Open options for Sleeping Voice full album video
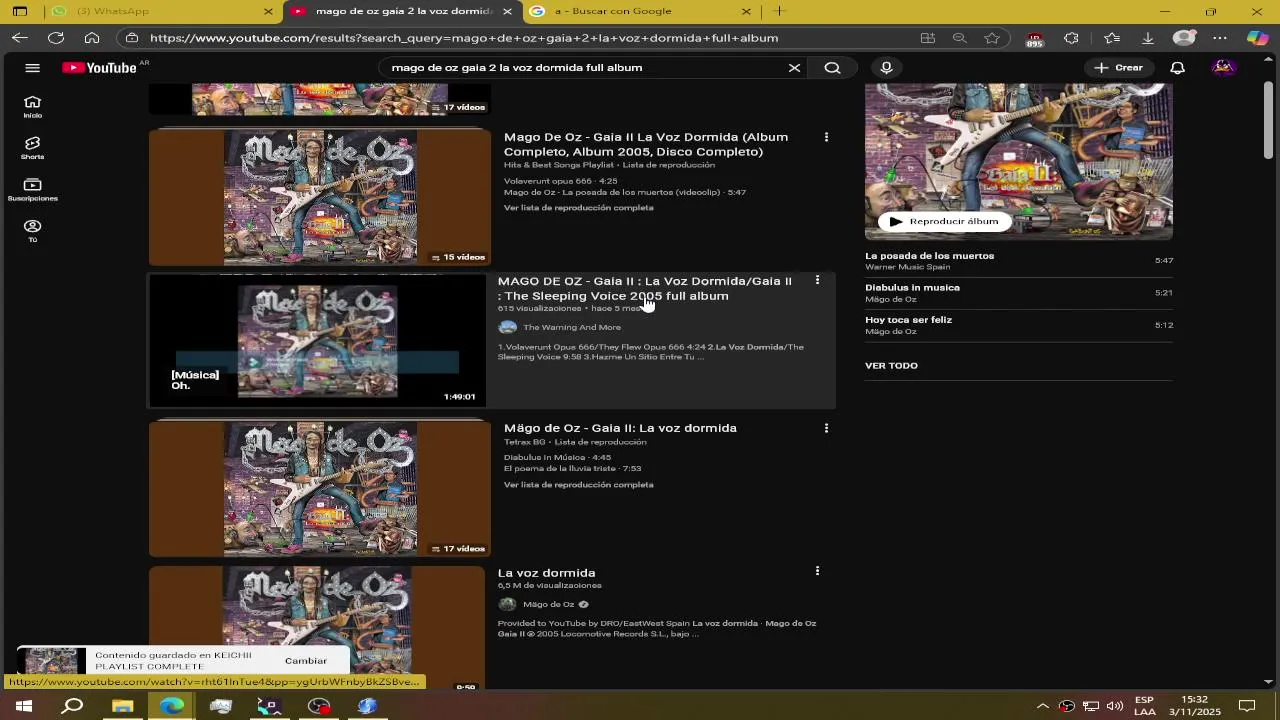 click(x=817, y=281)
